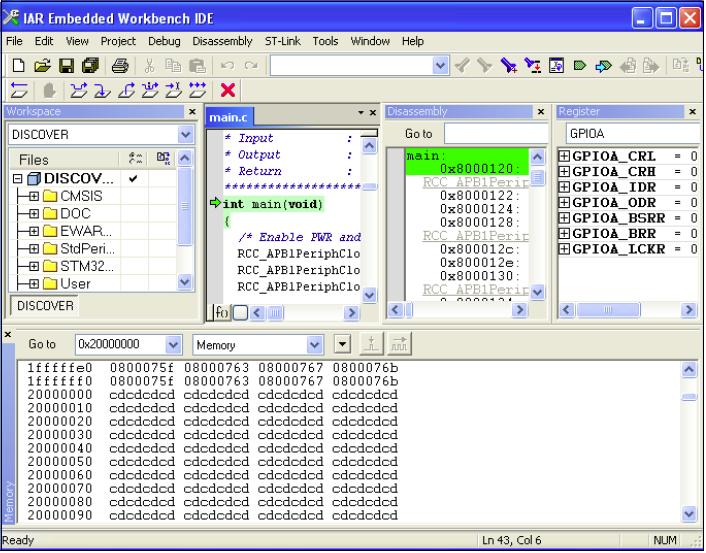Open the Memory Go to address dropdown

pyautogui.click(x=173, y=345)
